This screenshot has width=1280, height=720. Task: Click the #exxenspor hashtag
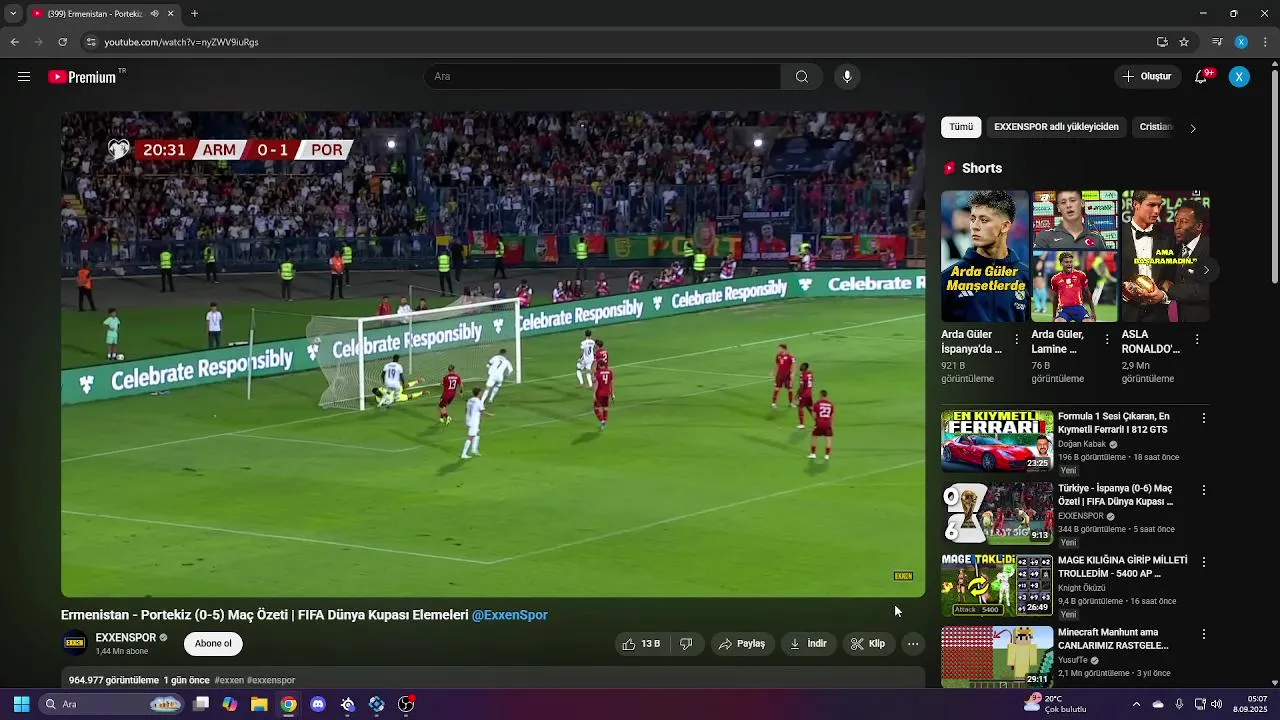271,680
